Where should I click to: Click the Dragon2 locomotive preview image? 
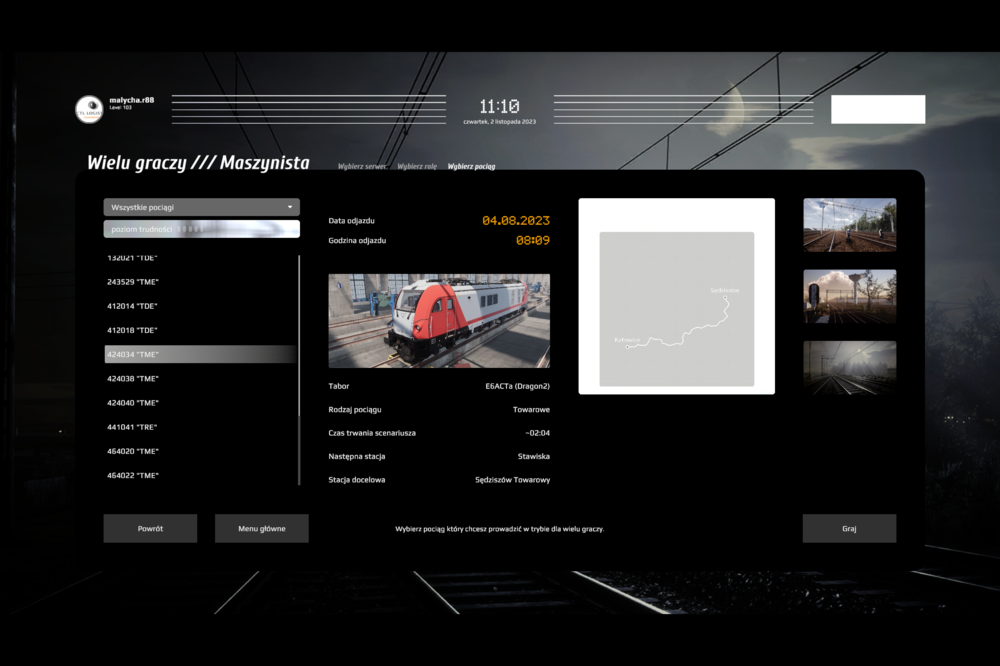coord(439,321)
